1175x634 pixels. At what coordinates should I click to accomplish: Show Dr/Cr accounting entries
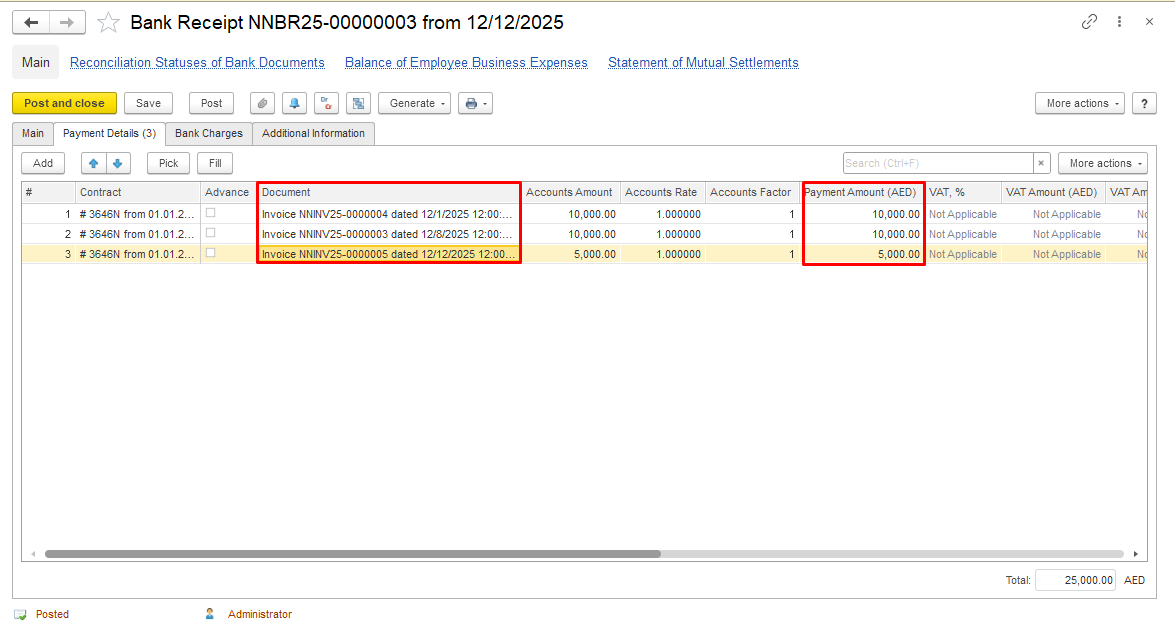click(327, 103)
